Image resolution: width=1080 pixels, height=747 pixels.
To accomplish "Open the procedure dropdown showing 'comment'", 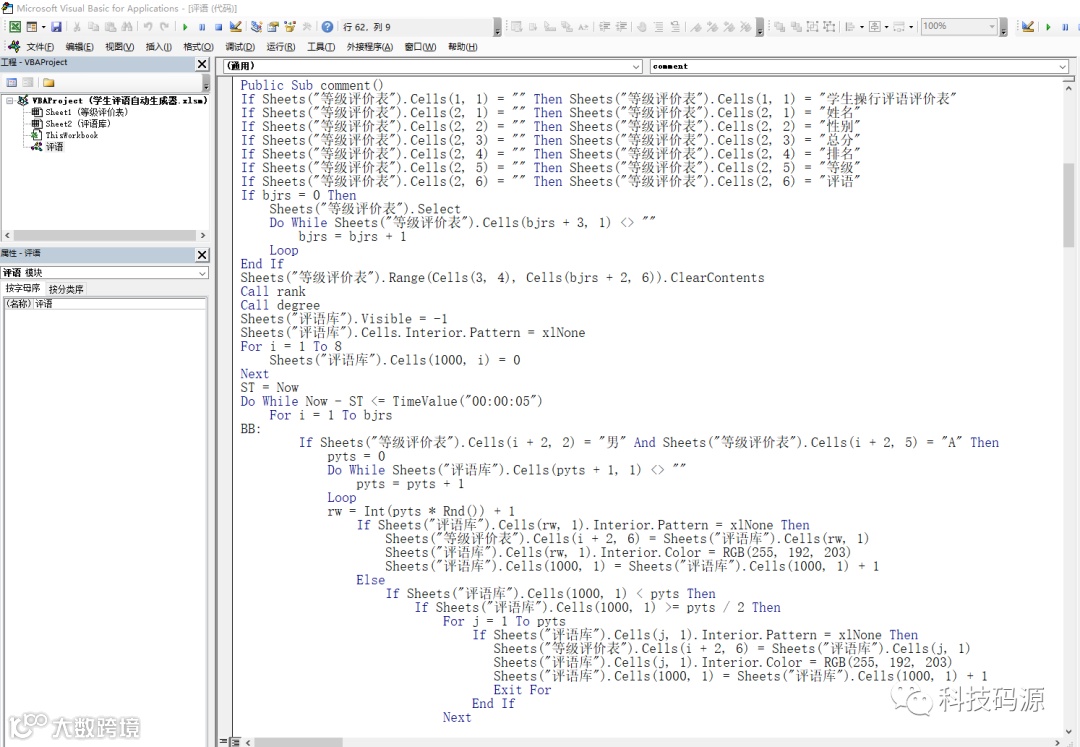I will (1062, 67).
